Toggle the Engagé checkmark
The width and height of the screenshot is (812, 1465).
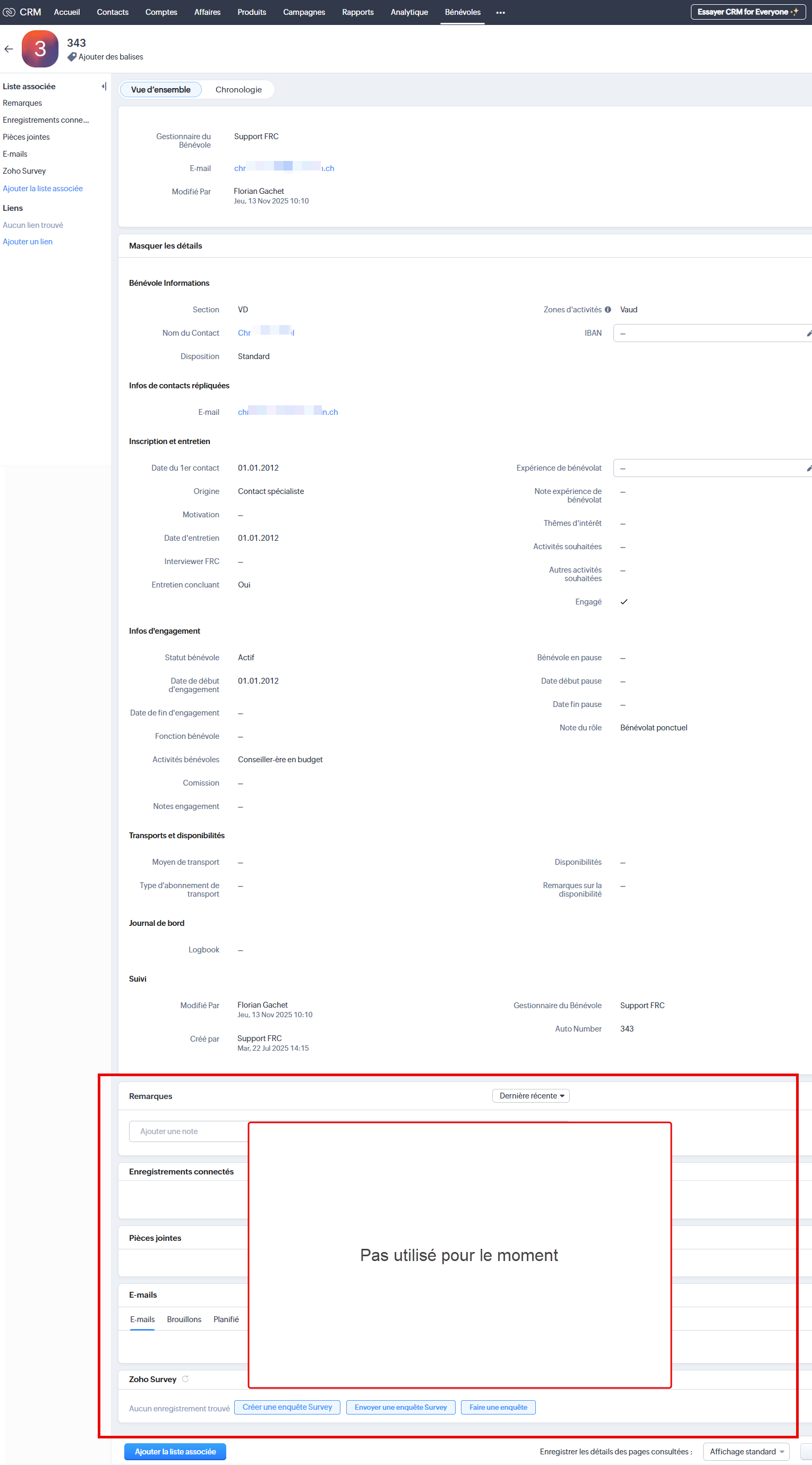[x=623, y=602]
